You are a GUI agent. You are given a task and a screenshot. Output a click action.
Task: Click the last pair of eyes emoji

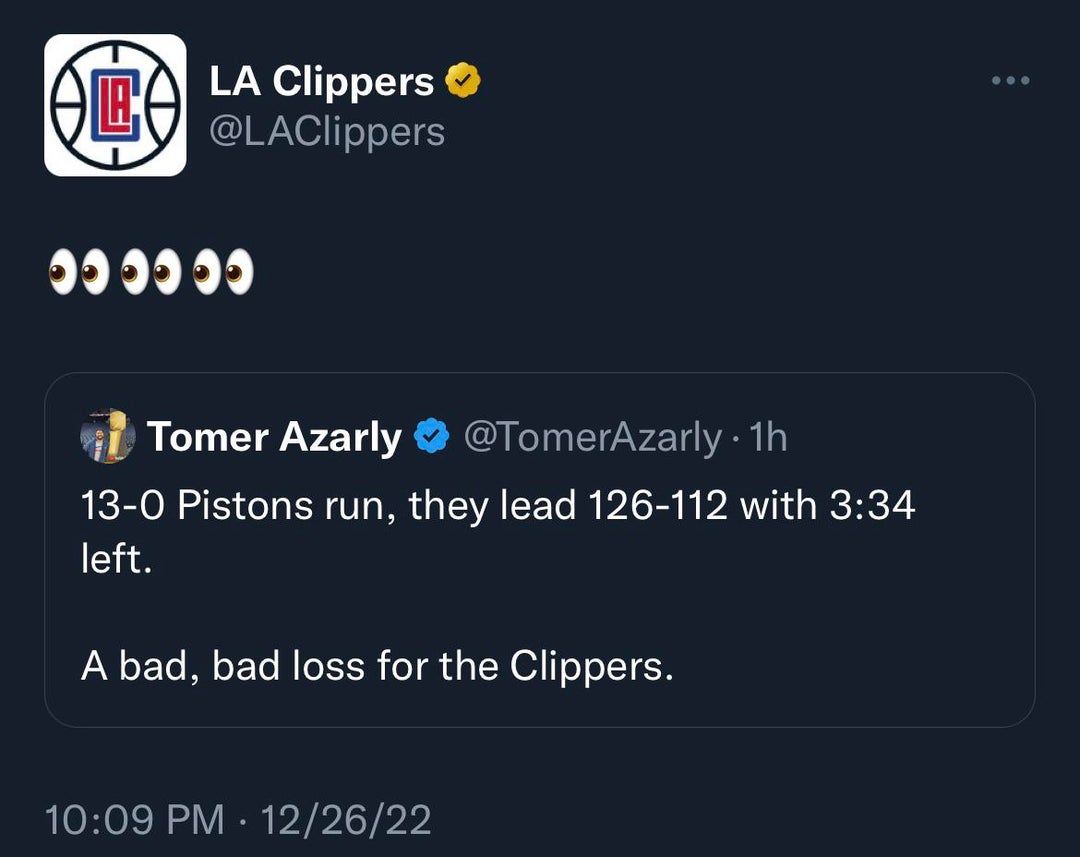[223, 273]
